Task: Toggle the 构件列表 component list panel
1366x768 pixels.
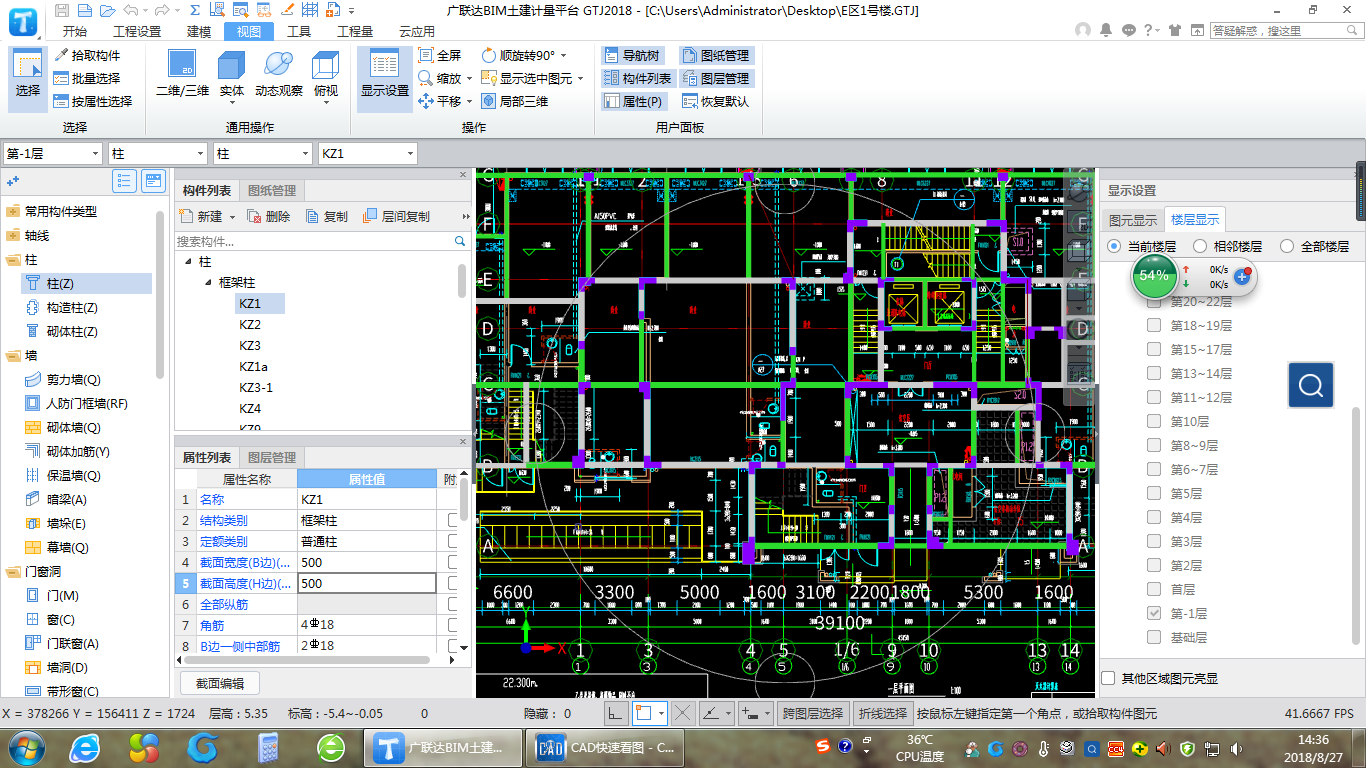Action: pos(637,78)
